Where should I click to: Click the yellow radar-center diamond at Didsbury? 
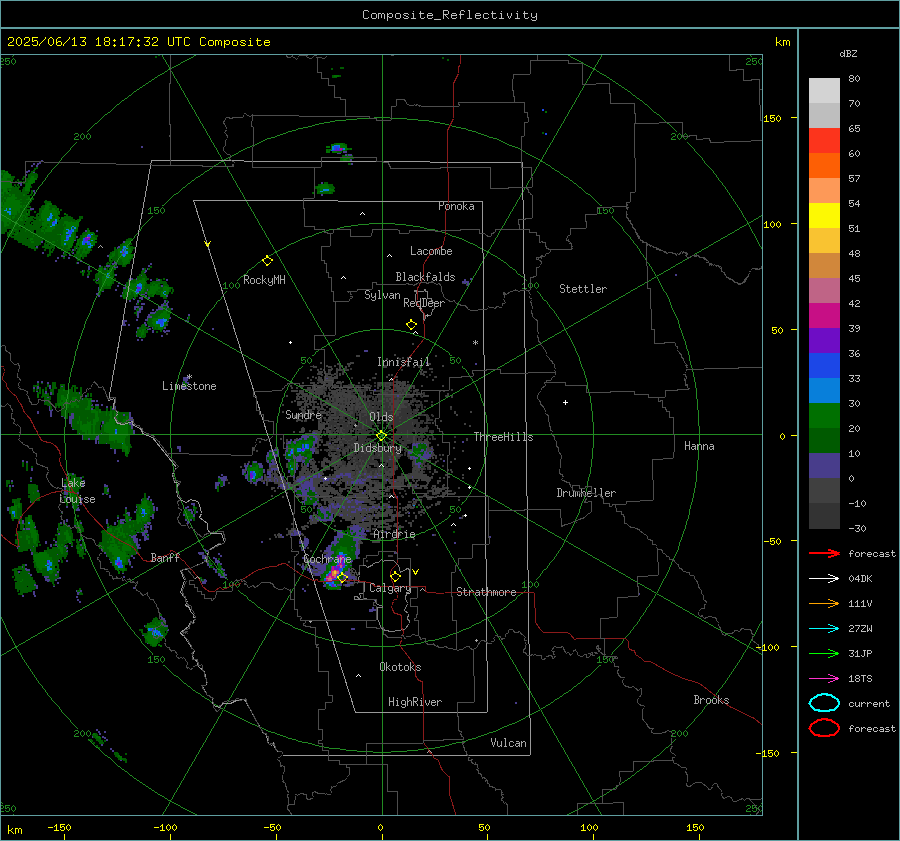click(x=381, y=436)
